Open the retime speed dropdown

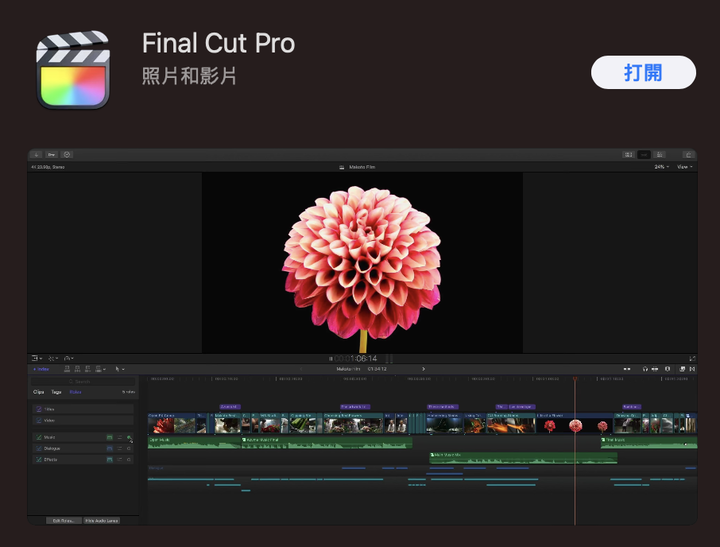tap(68, 358)
